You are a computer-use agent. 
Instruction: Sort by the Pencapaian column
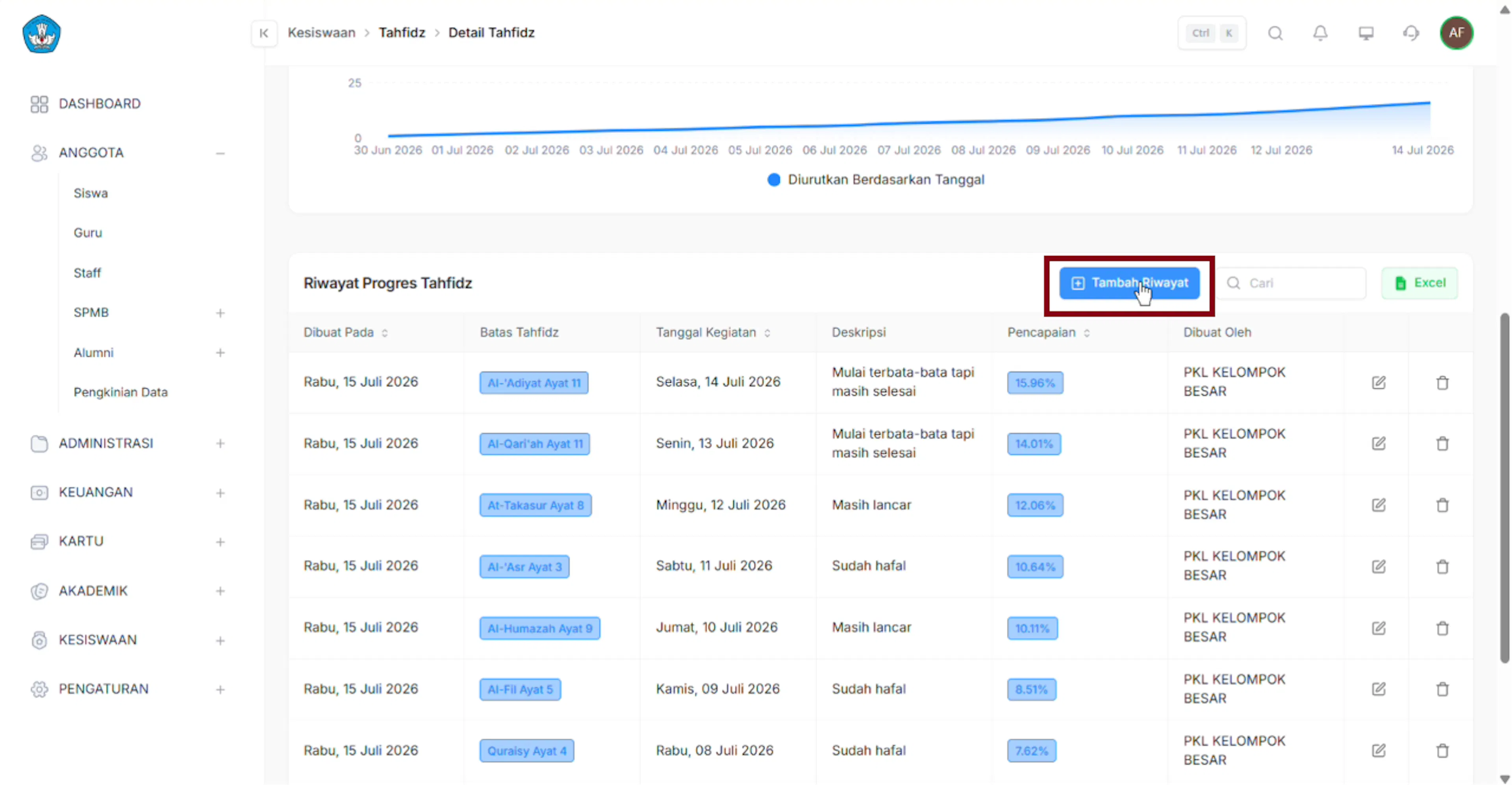click(x=1086, y=333)
